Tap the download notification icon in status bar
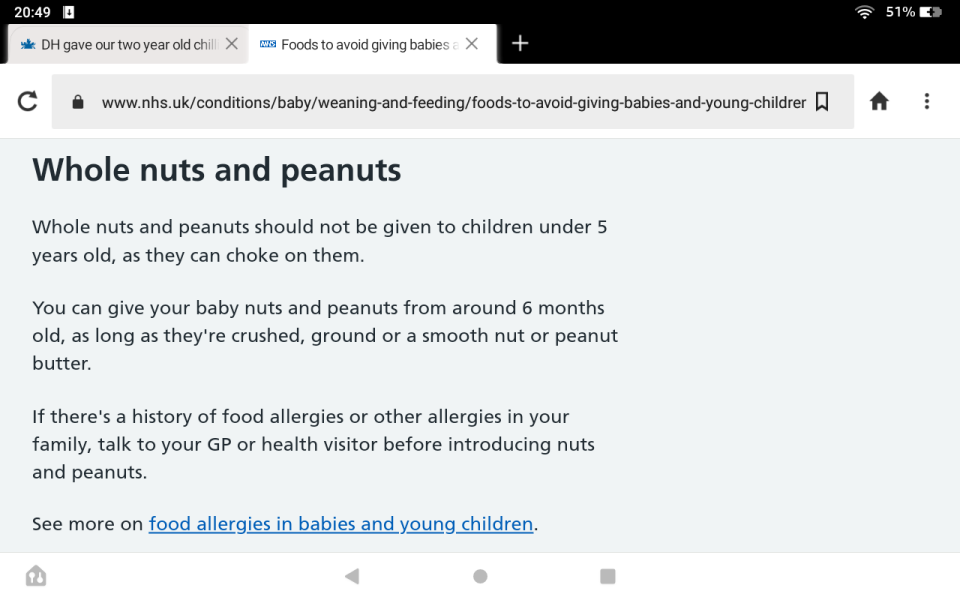The width and height of the screenshot is (960, 600). tap(69, 12)
